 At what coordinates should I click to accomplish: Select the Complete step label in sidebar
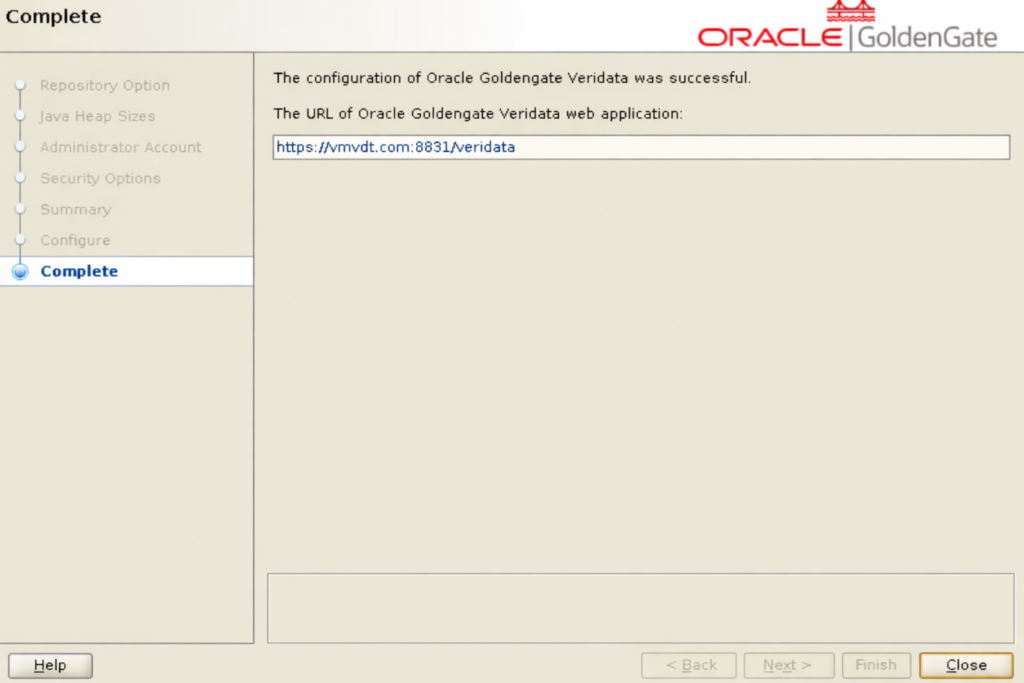pyautogui.click(x=79, y=272)
